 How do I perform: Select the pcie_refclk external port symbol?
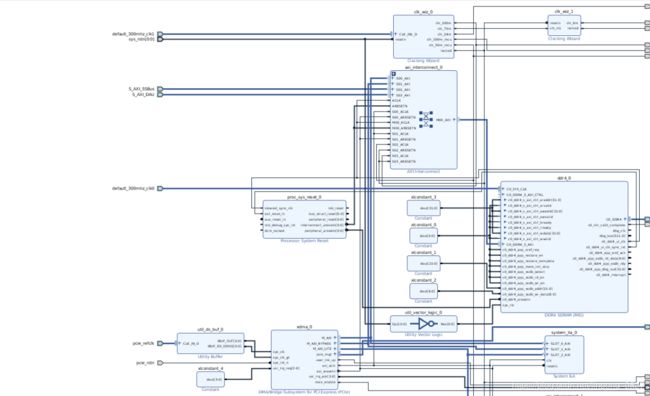click(x=160, y=343)
